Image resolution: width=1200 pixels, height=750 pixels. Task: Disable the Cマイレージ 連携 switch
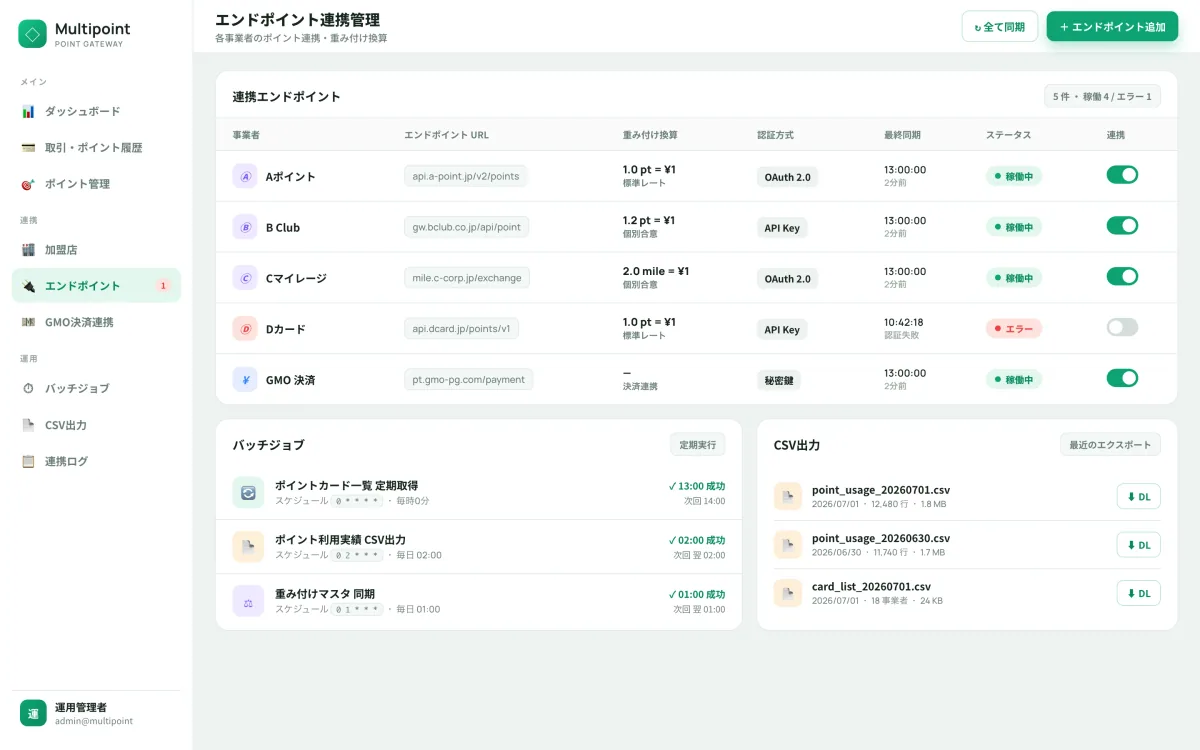[x=1122, y=277]
